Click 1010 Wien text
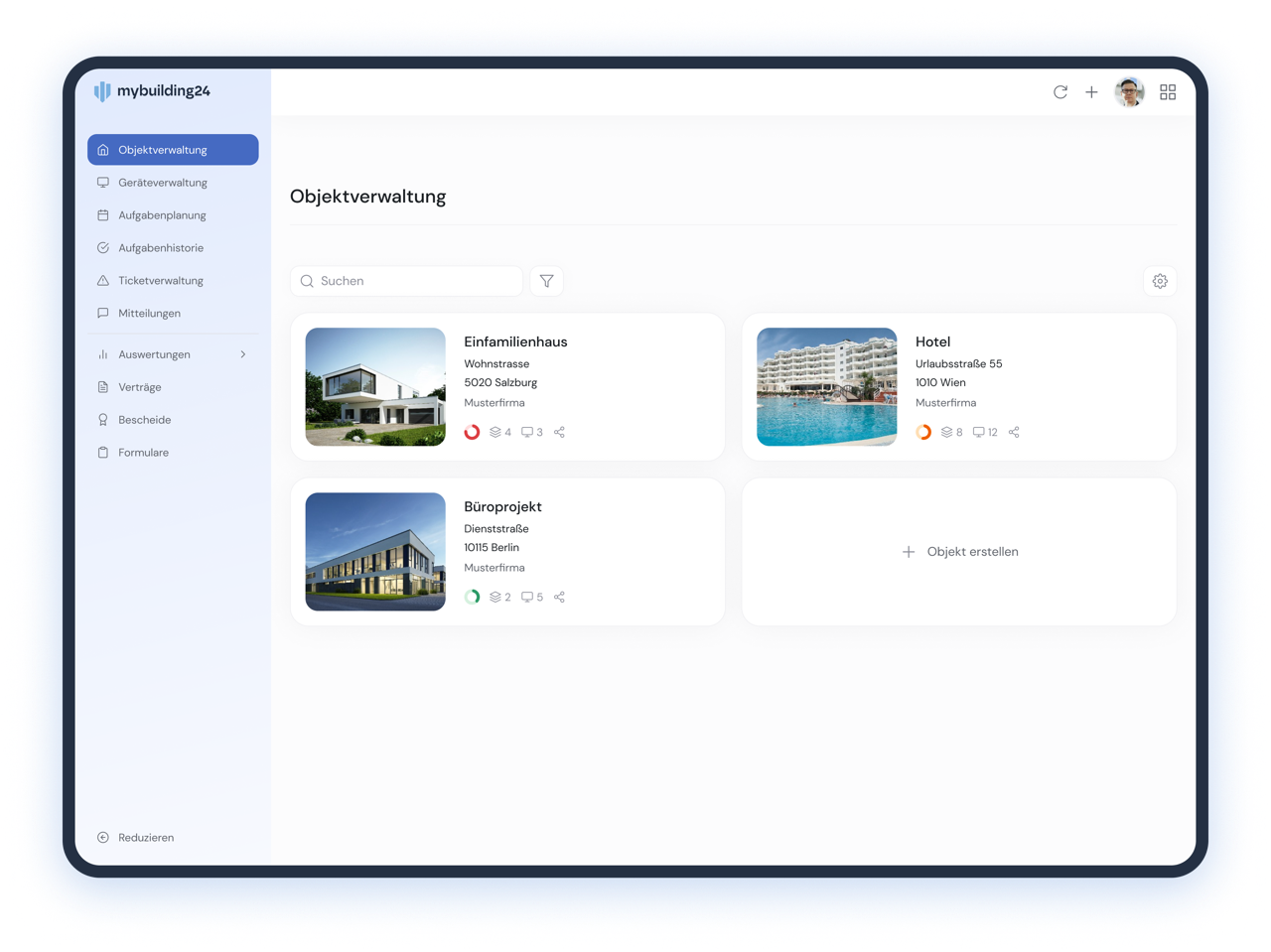Viewport: 1271px width, 952px height. [x=940, y=382]
